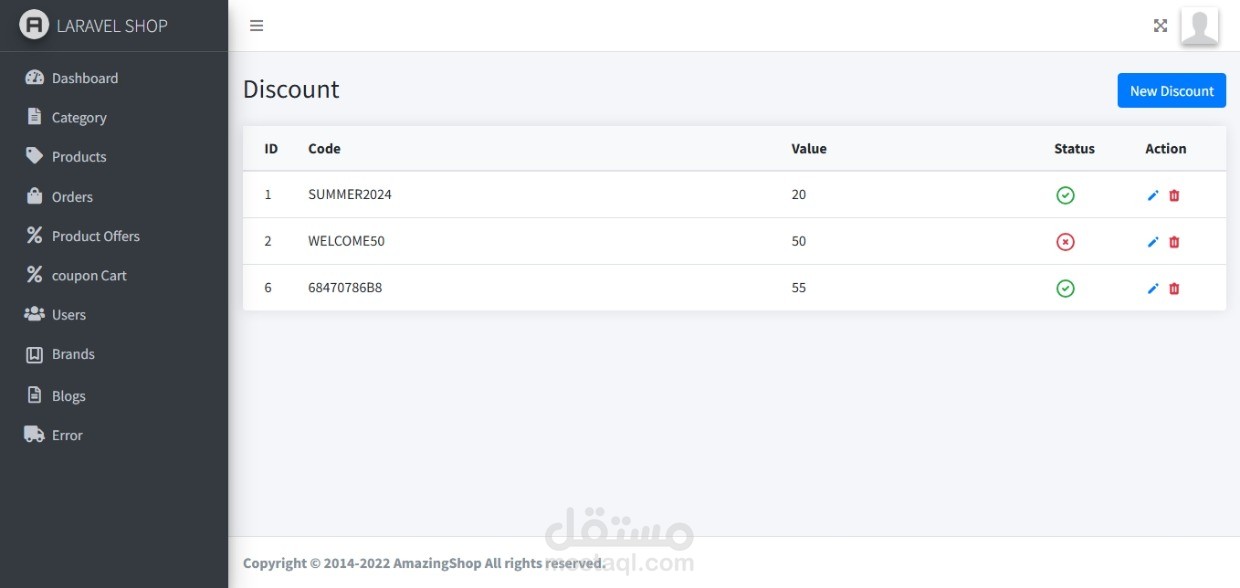Toggle the SUMMER2024 active status checkmark
The width and height of the screenshot is (1240, 588).
point(1065,195)
